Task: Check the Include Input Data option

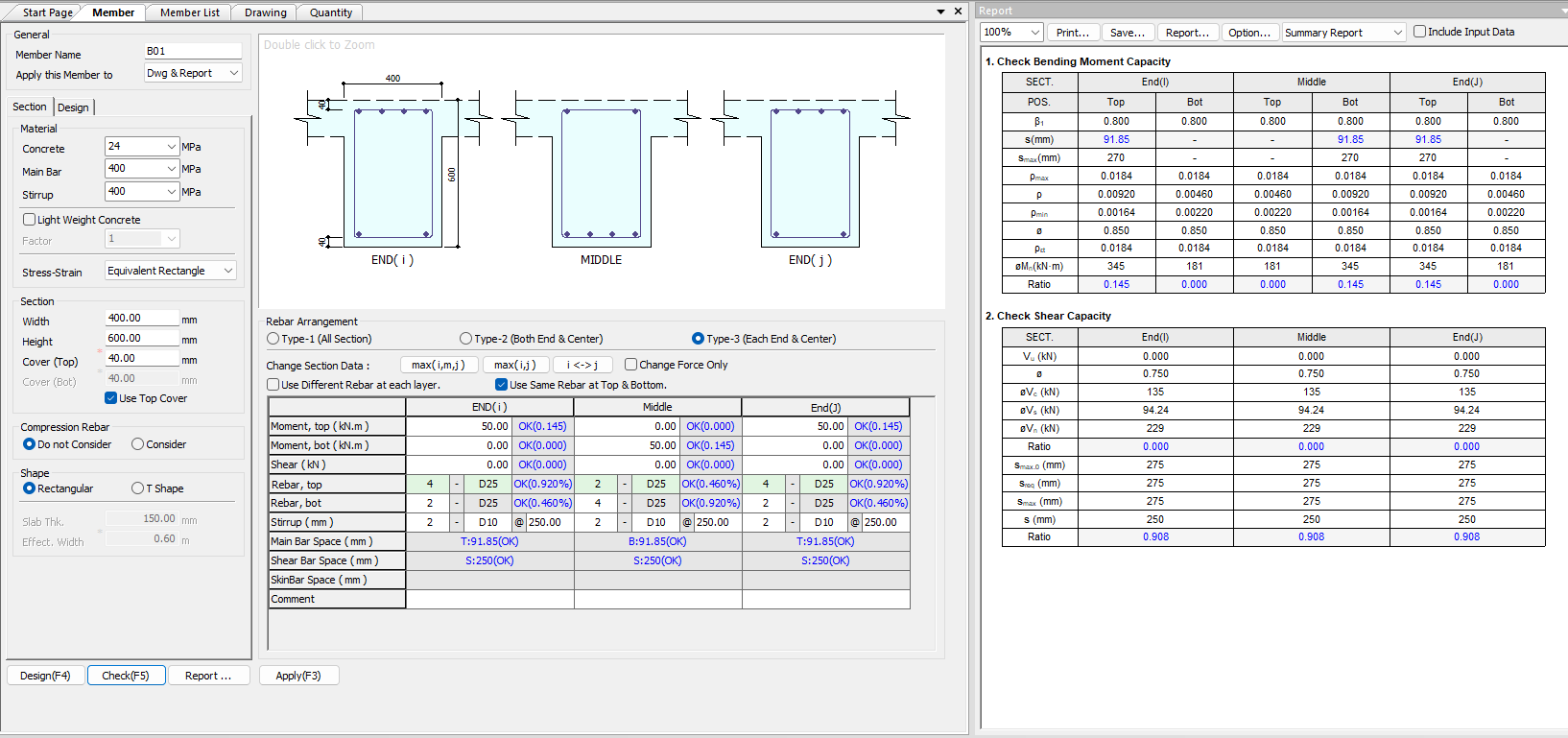Action: pyautogui.click(x=1420, y=32)
